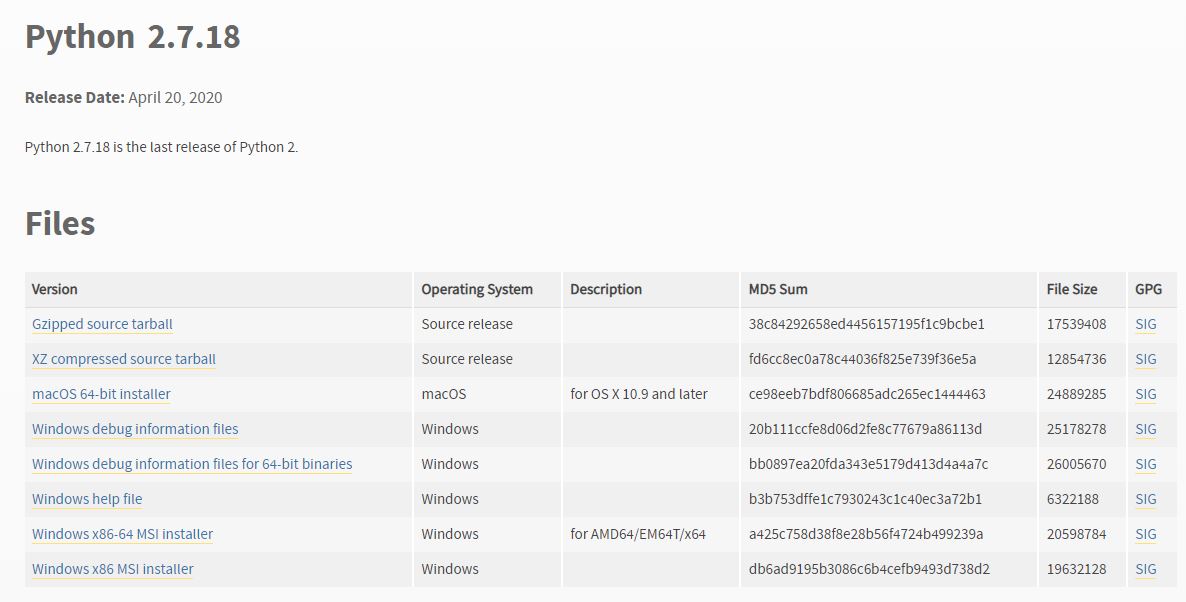1186x602 pixels.
Task: Open SIG link in the 25178278 file size row
Action: 1146,429
